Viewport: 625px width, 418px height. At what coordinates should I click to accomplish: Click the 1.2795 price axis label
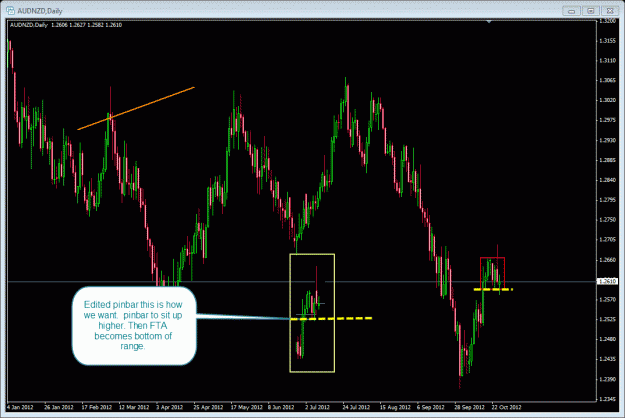coord(607,200)
